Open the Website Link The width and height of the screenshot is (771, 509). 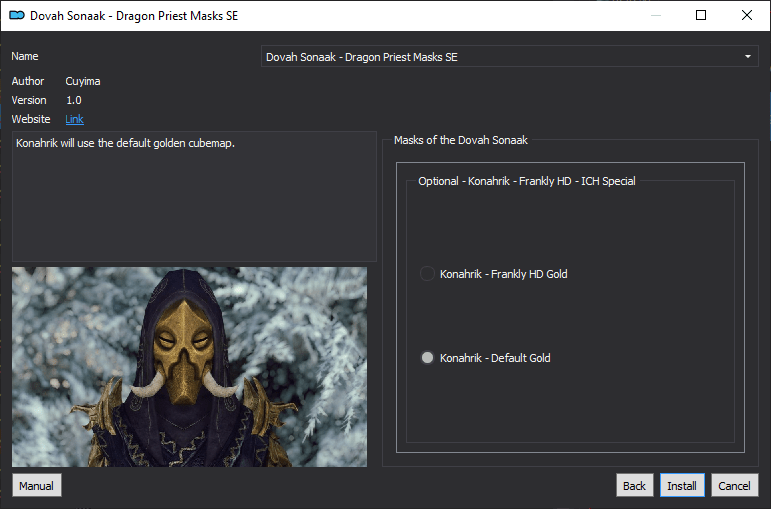74,119
